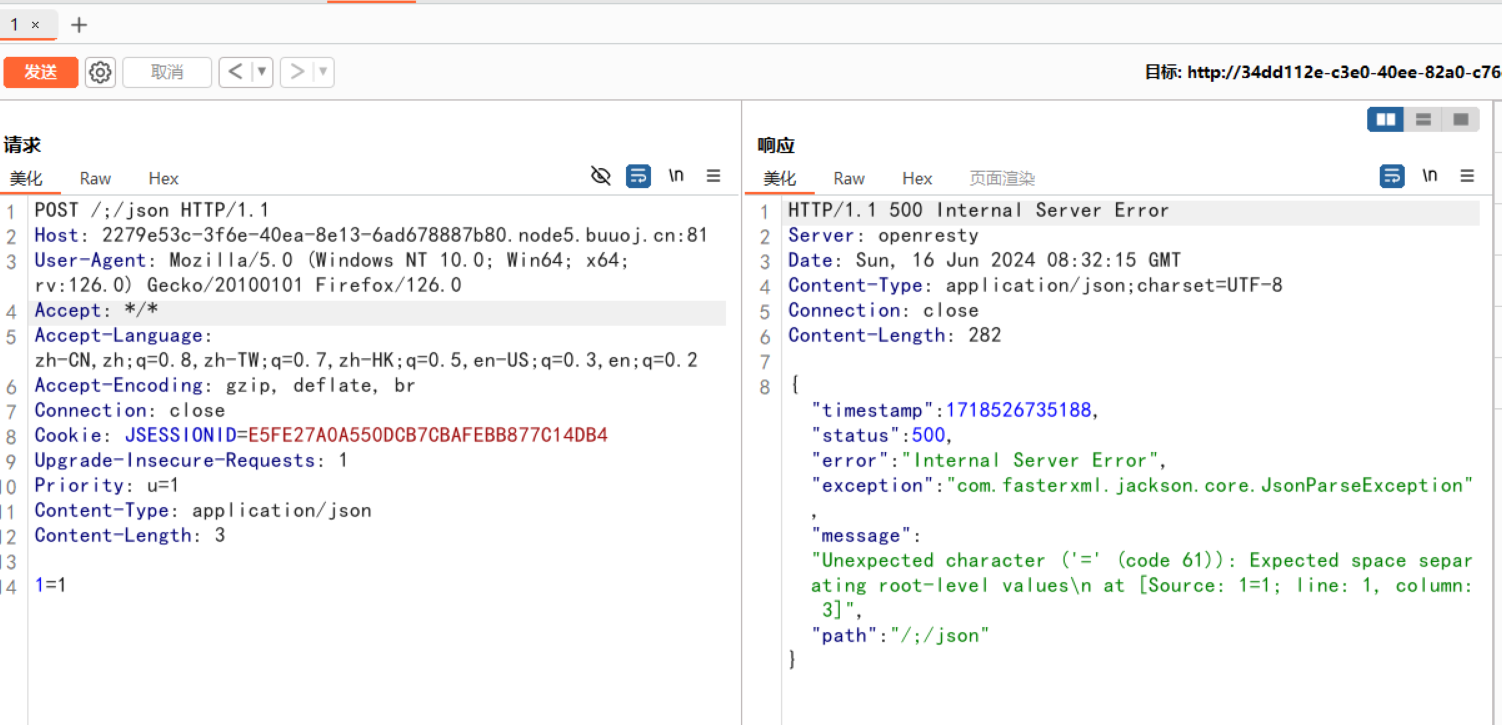Open the request editor hamburger menu icon
Image resolution: width=1502 pixels, height=725 pixels.
click(713, 175)
